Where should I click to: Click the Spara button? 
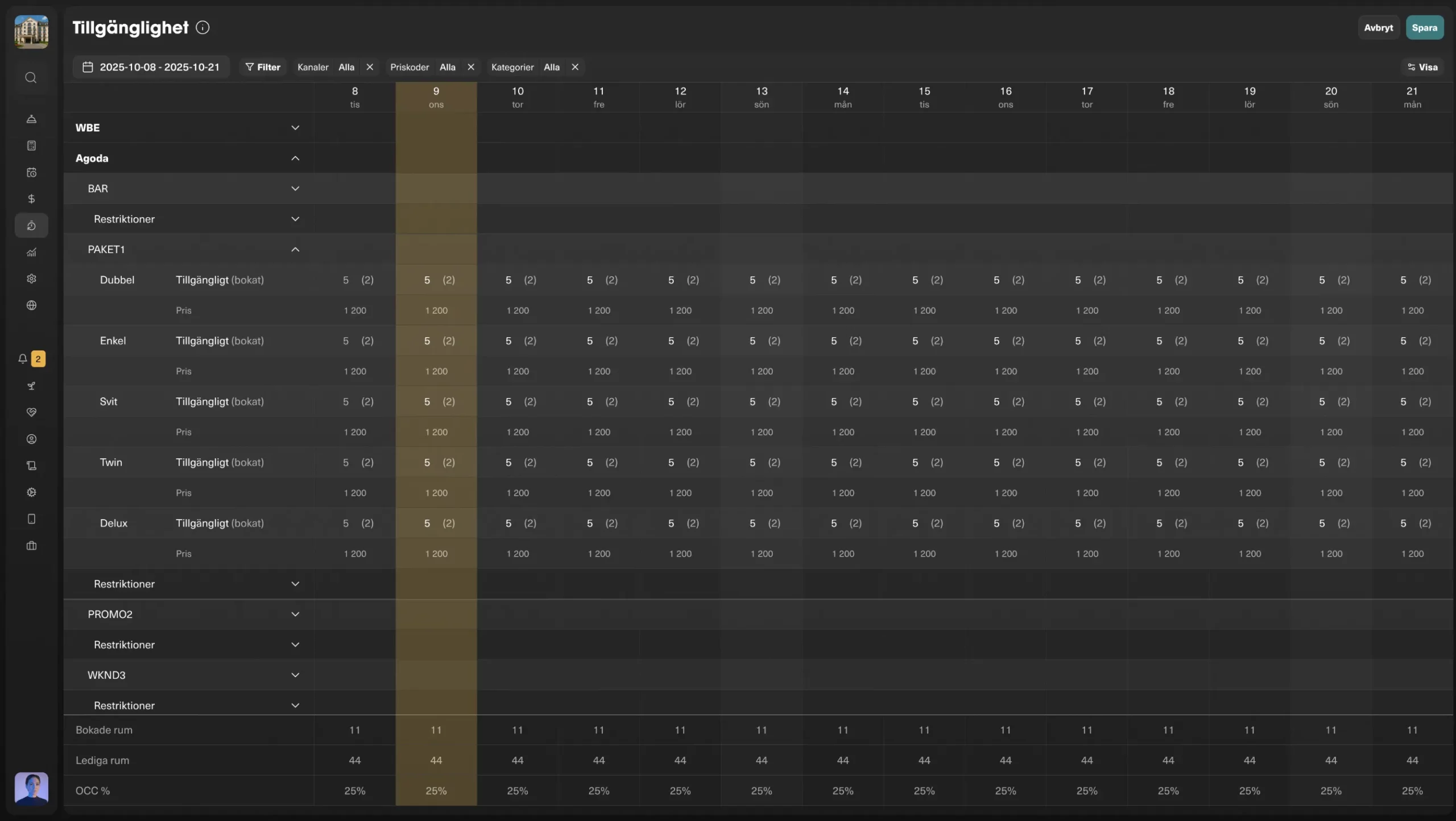(x=1424, y=27)
